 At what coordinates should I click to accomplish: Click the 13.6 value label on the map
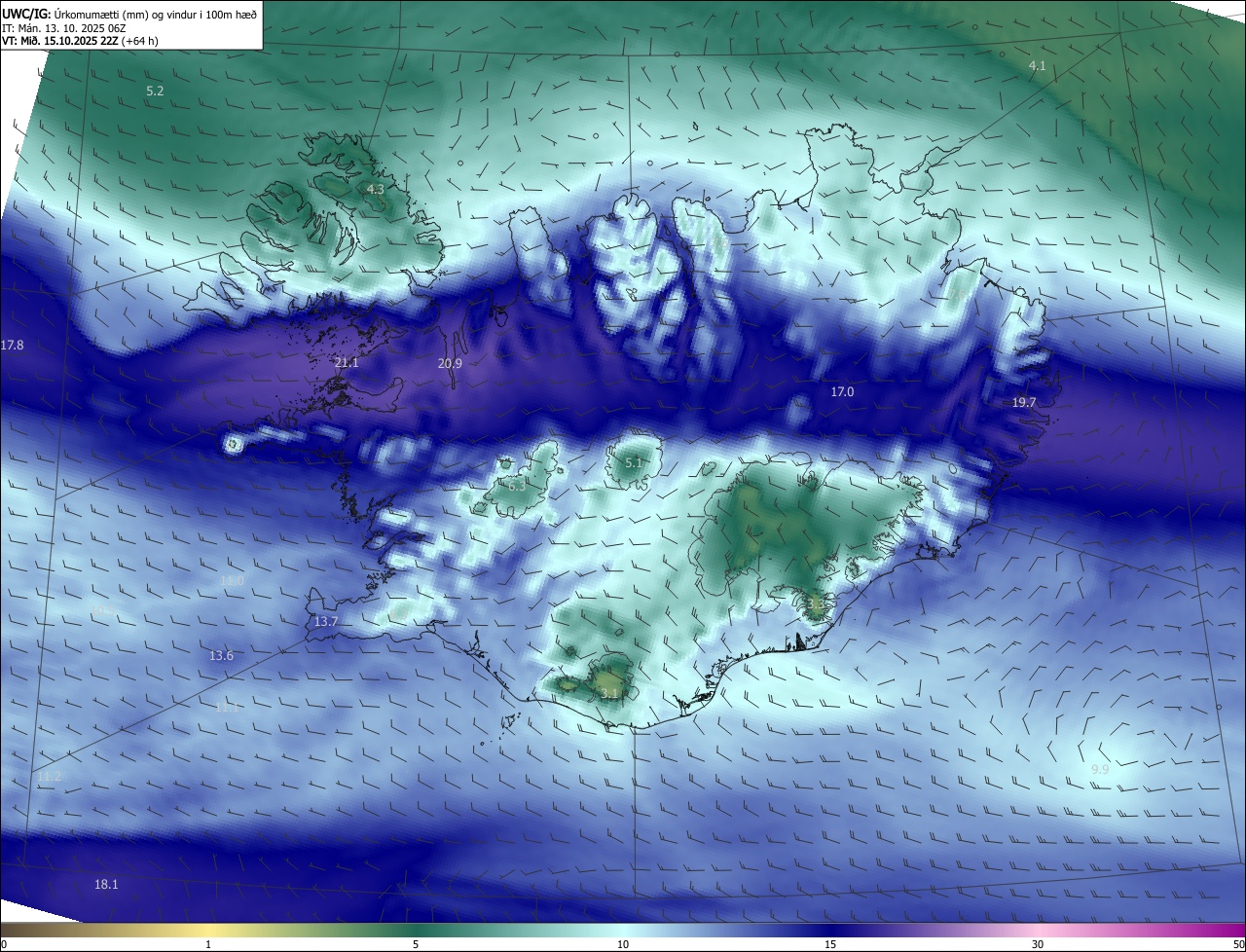point(222,655)
